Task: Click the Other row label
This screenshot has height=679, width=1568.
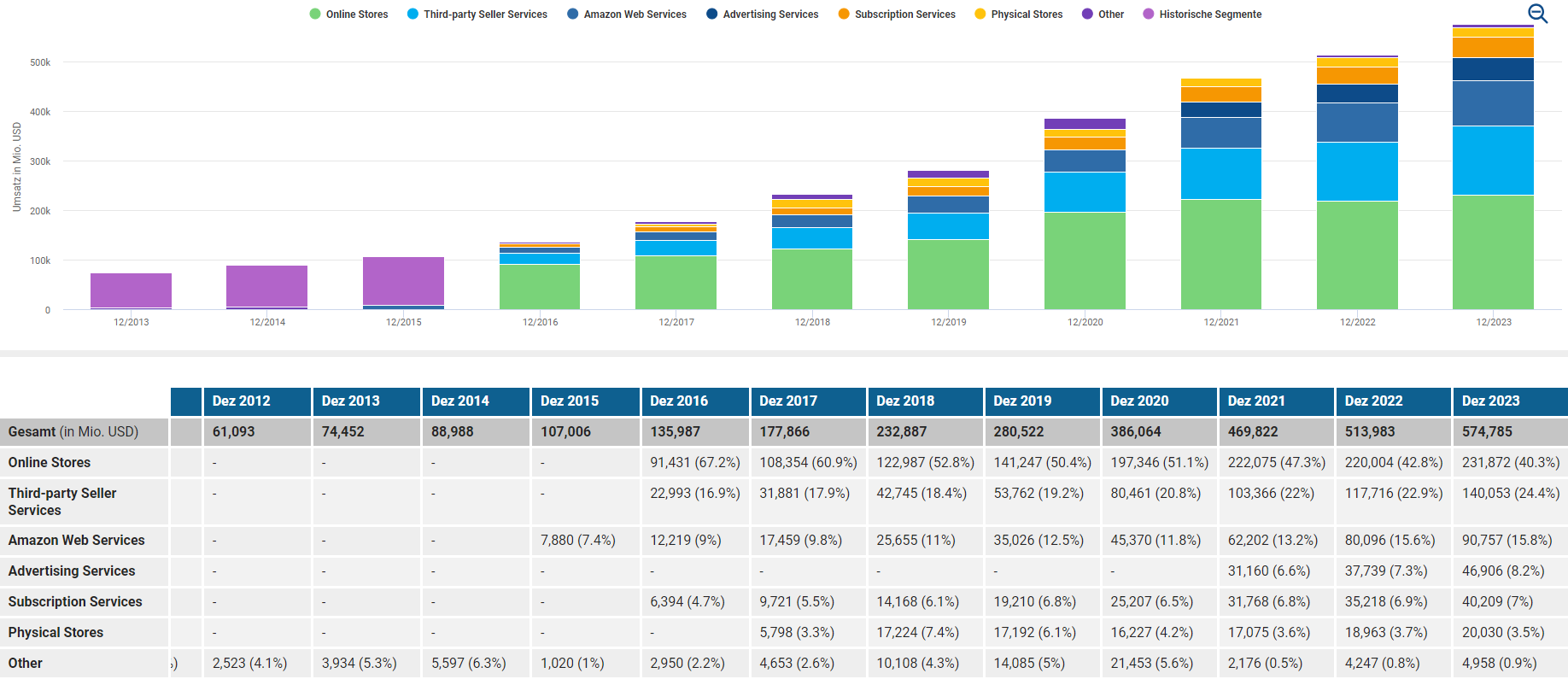Action: (x=26, y=664)
